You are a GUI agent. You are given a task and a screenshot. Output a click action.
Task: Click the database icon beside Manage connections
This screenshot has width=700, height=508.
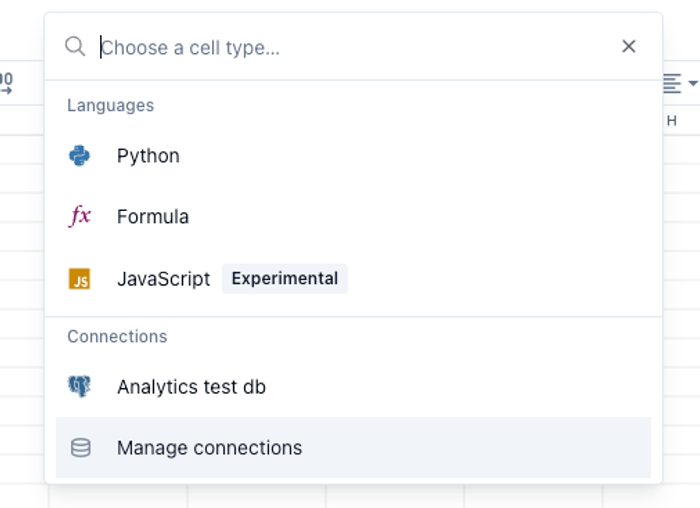(80, 448)
